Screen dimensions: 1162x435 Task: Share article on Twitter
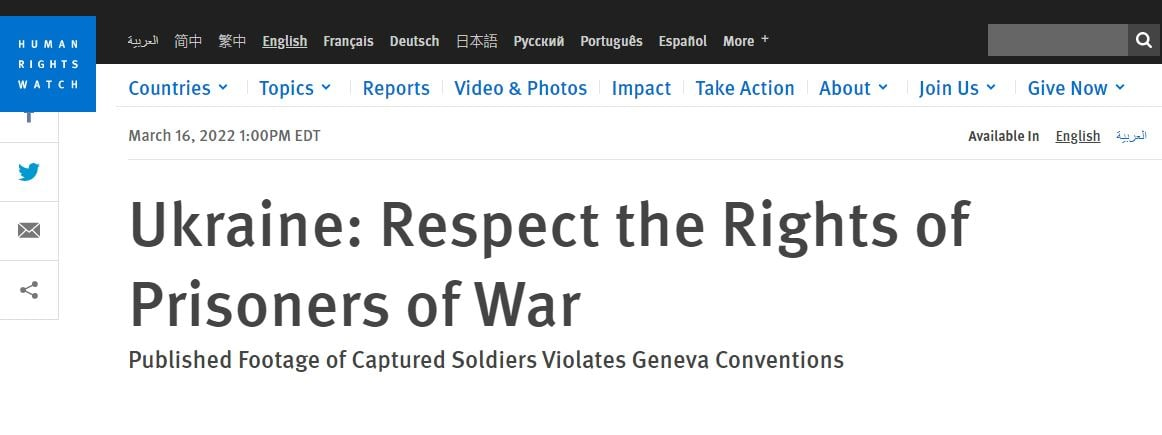pos(29,172)
